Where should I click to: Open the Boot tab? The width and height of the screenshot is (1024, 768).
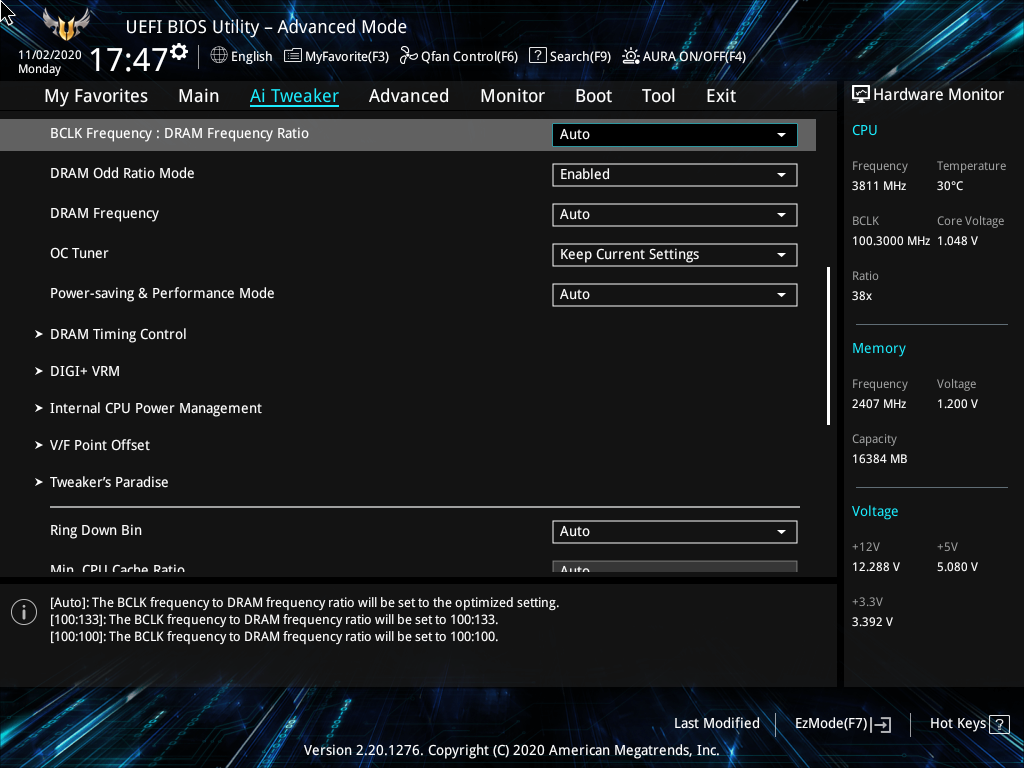pyautogui.click(x=593, y=96)
